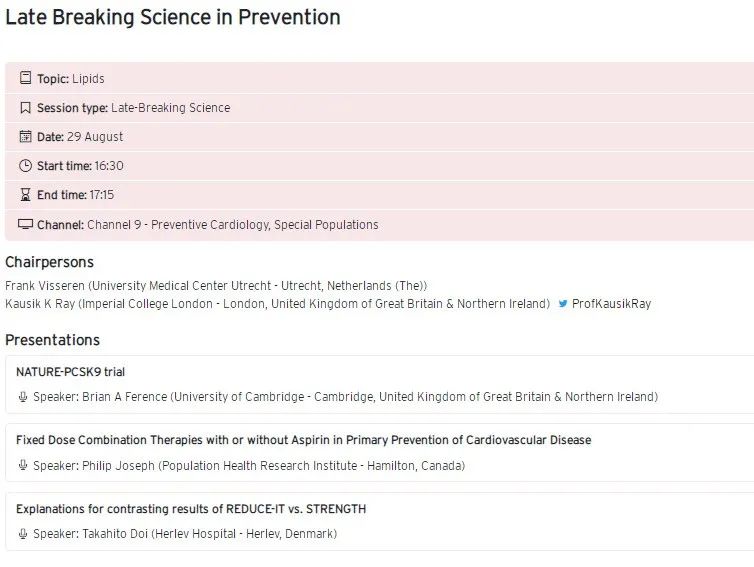Click the Late Breaking Science in Prevention heading
The image size is (754, 567).
[173, 18]
